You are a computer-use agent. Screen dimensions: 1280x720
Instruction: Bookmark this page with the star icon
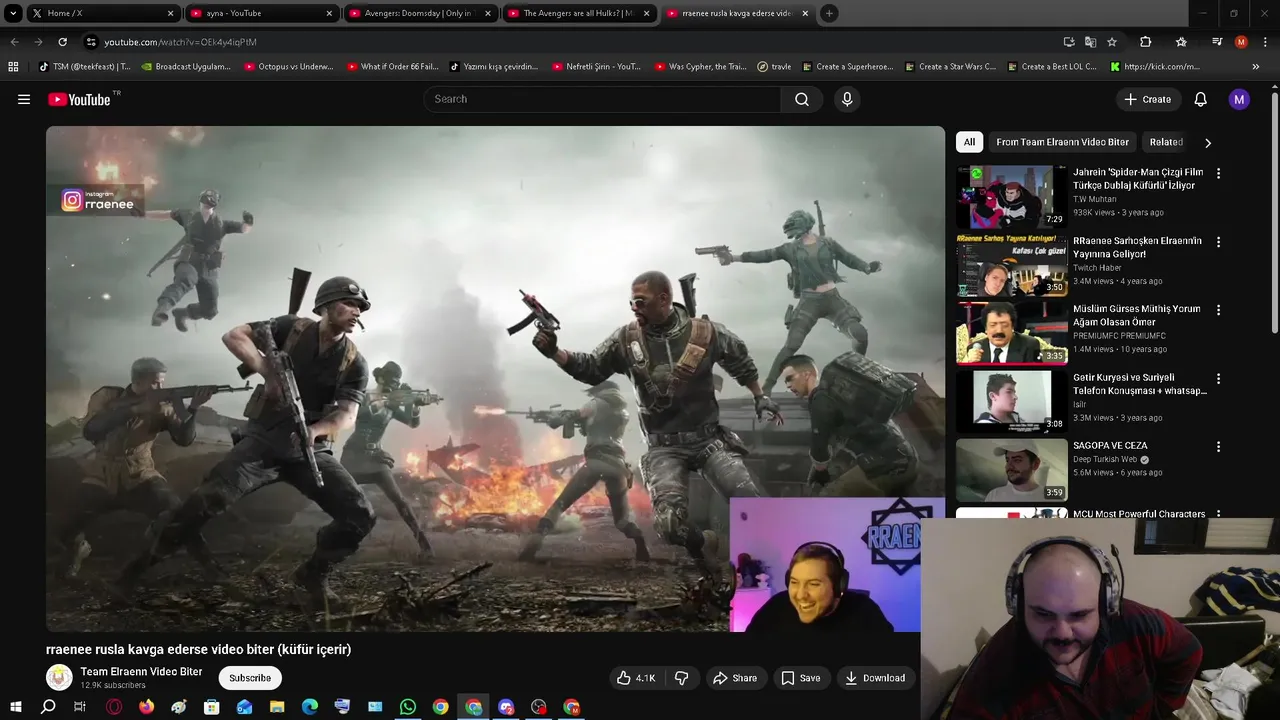tap(1111, 42)
